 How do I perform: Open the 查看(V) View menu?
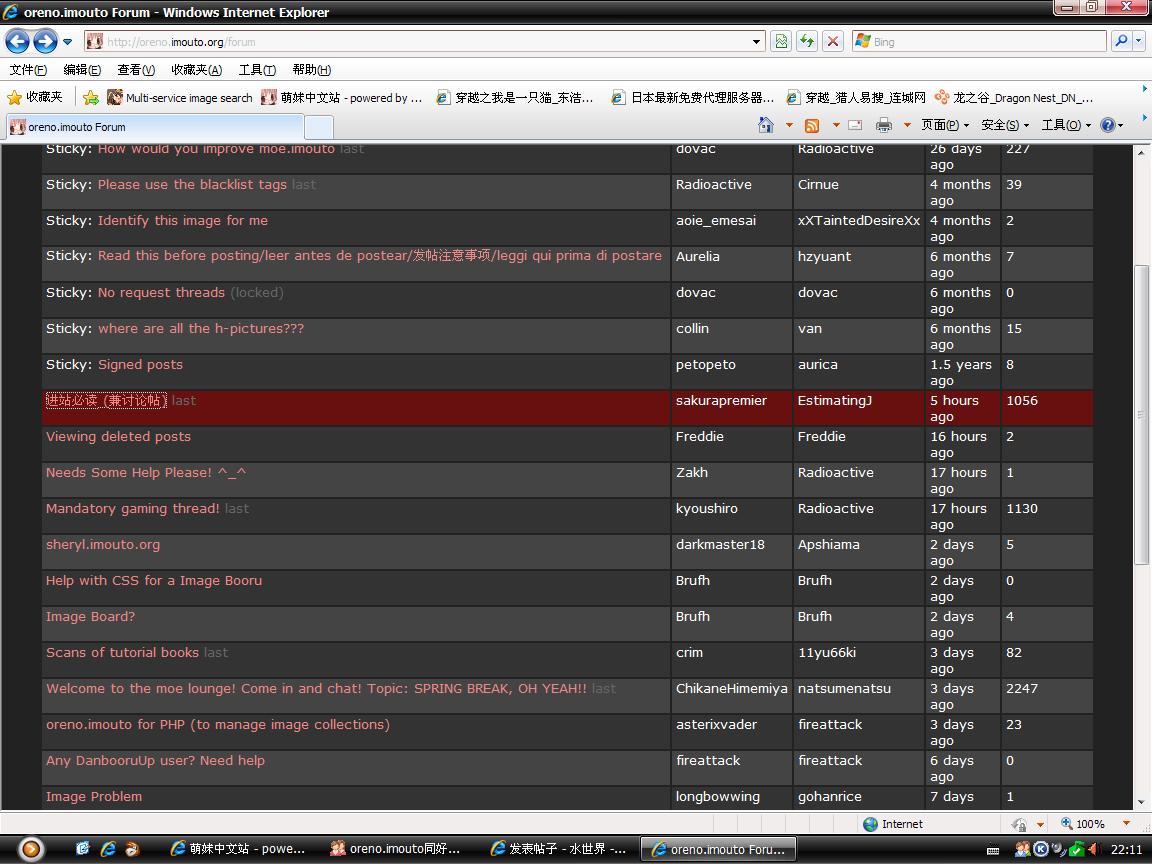click(136, 70)
